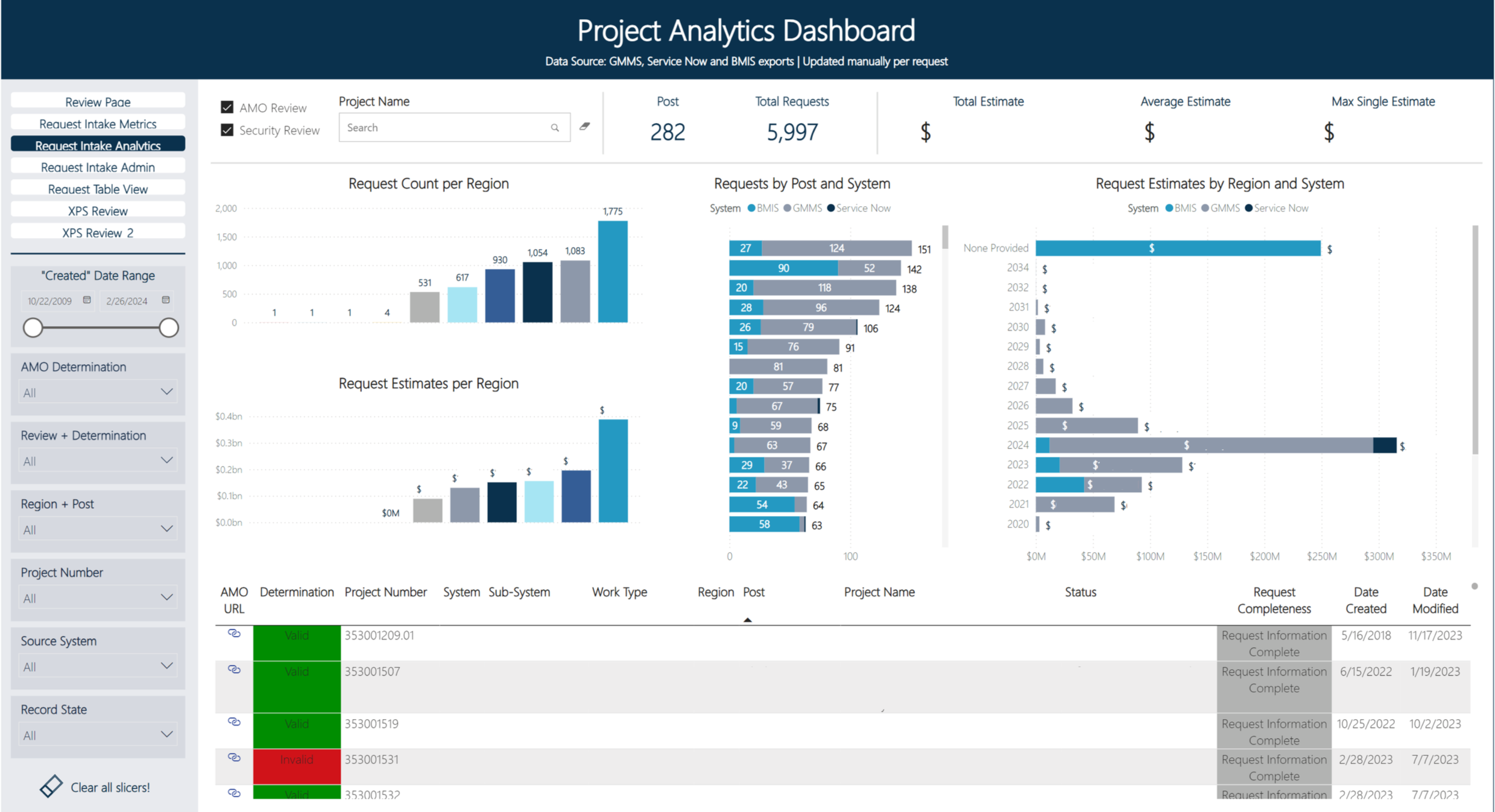
Task: Uncheck the Security Review checkbox
Action: coord(227,130)
